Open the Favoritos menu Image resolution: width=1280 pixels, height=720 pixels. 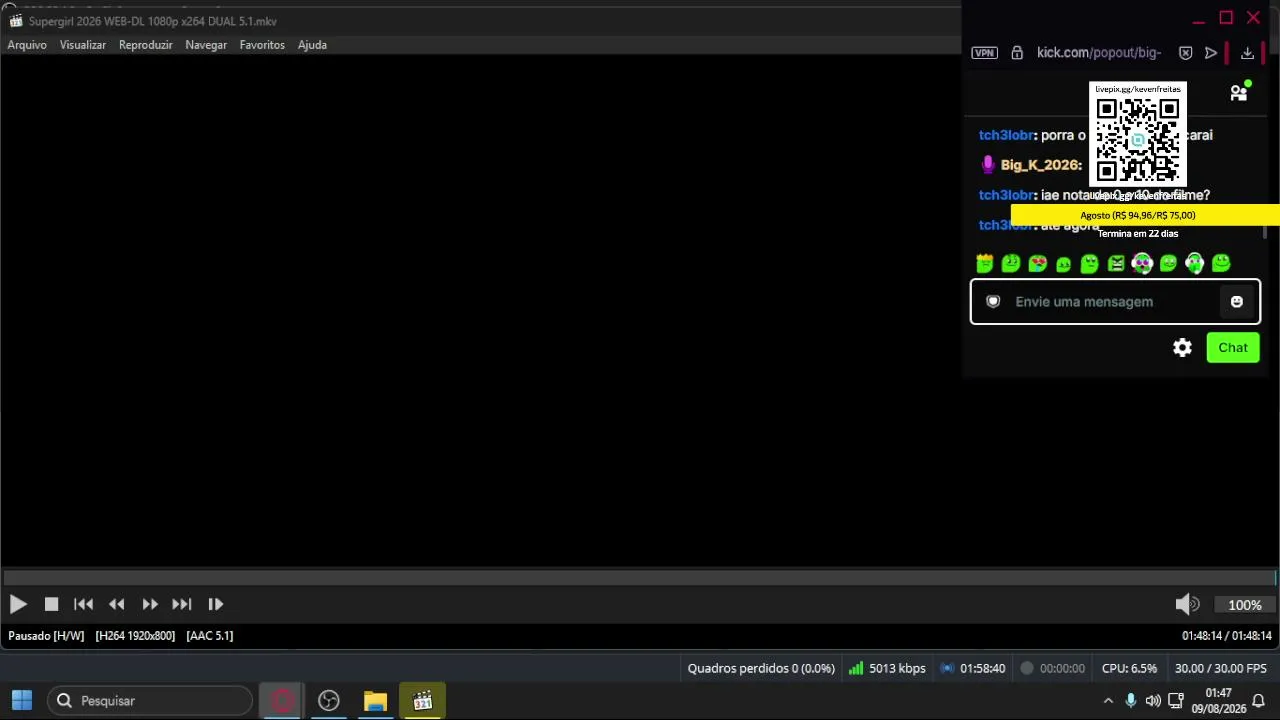[262, 45]
